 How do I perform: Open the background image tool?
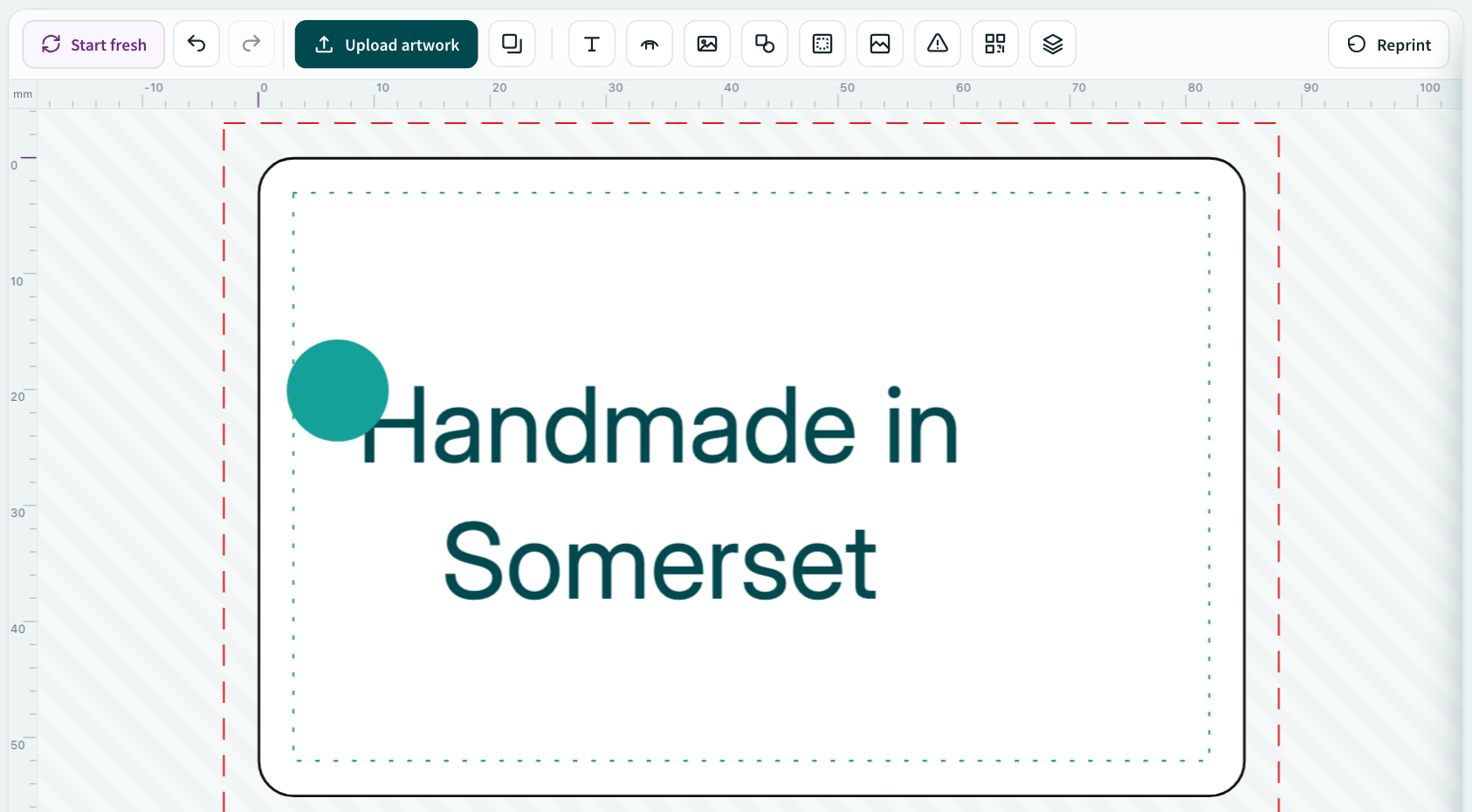[880, 45]
